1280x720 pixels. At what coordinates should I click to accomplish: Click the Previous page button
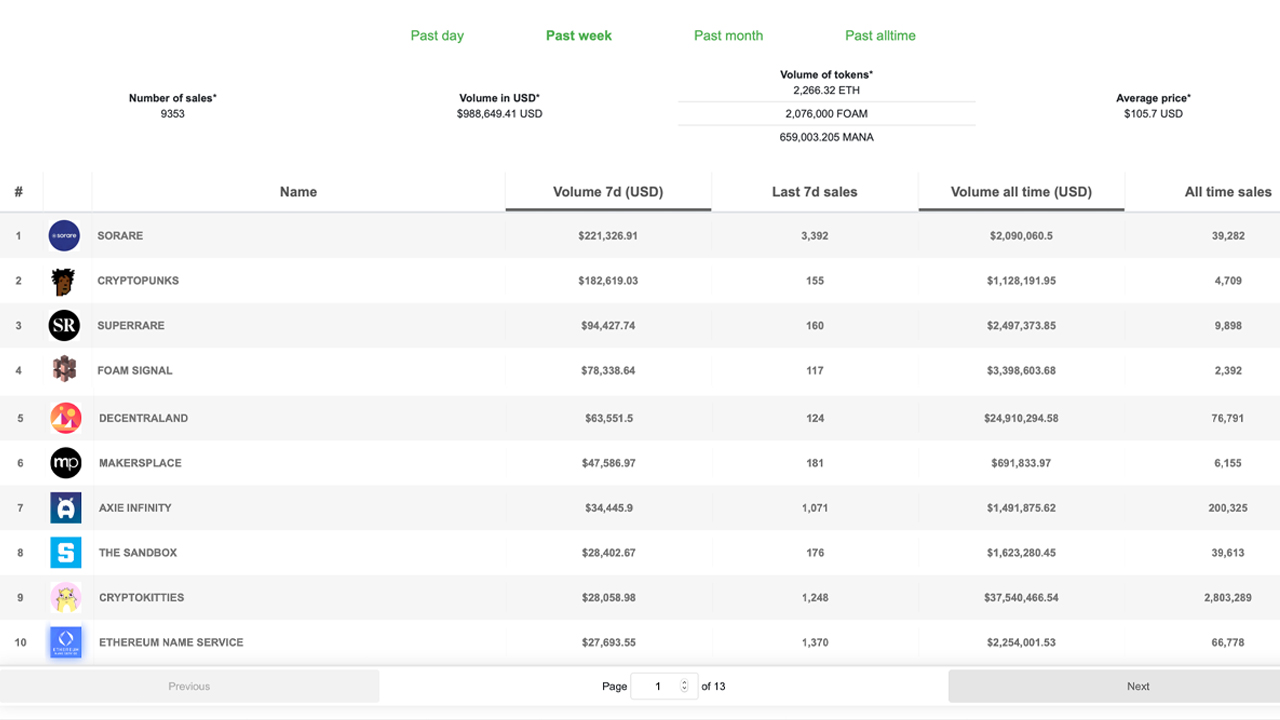[x=189, y=686]
